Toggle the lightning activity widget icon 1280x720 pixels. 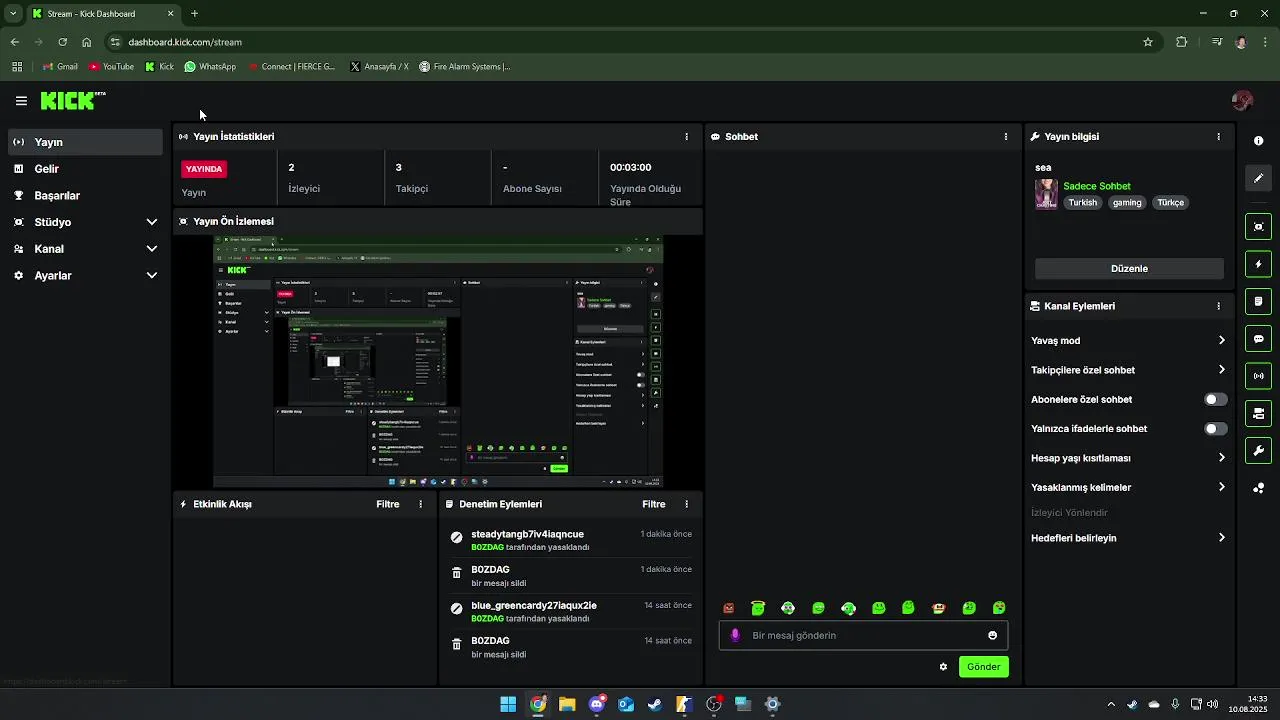(1258, 264)
